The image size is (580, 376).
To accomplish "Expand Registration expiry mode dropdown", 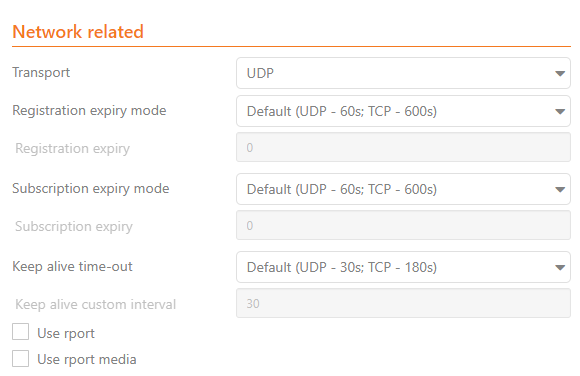I will point(403,111).
